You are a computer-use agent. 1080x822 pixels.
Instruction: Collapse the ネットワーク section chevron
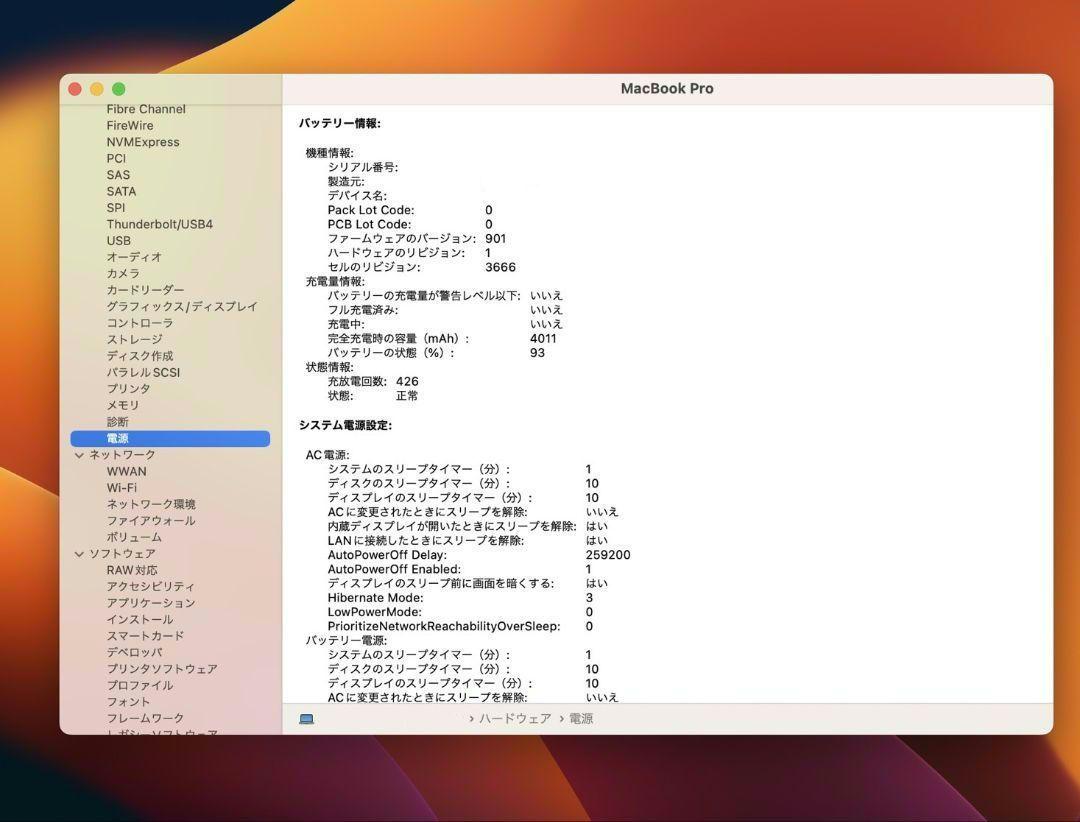pos(79,455)
